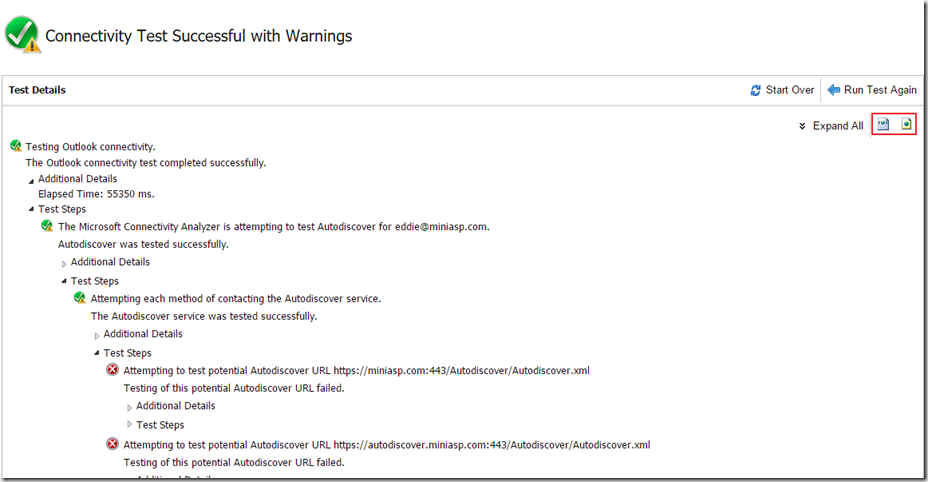Click the Start Over link
This screenshot has width=928, height=482.
(x=789, y=90)
